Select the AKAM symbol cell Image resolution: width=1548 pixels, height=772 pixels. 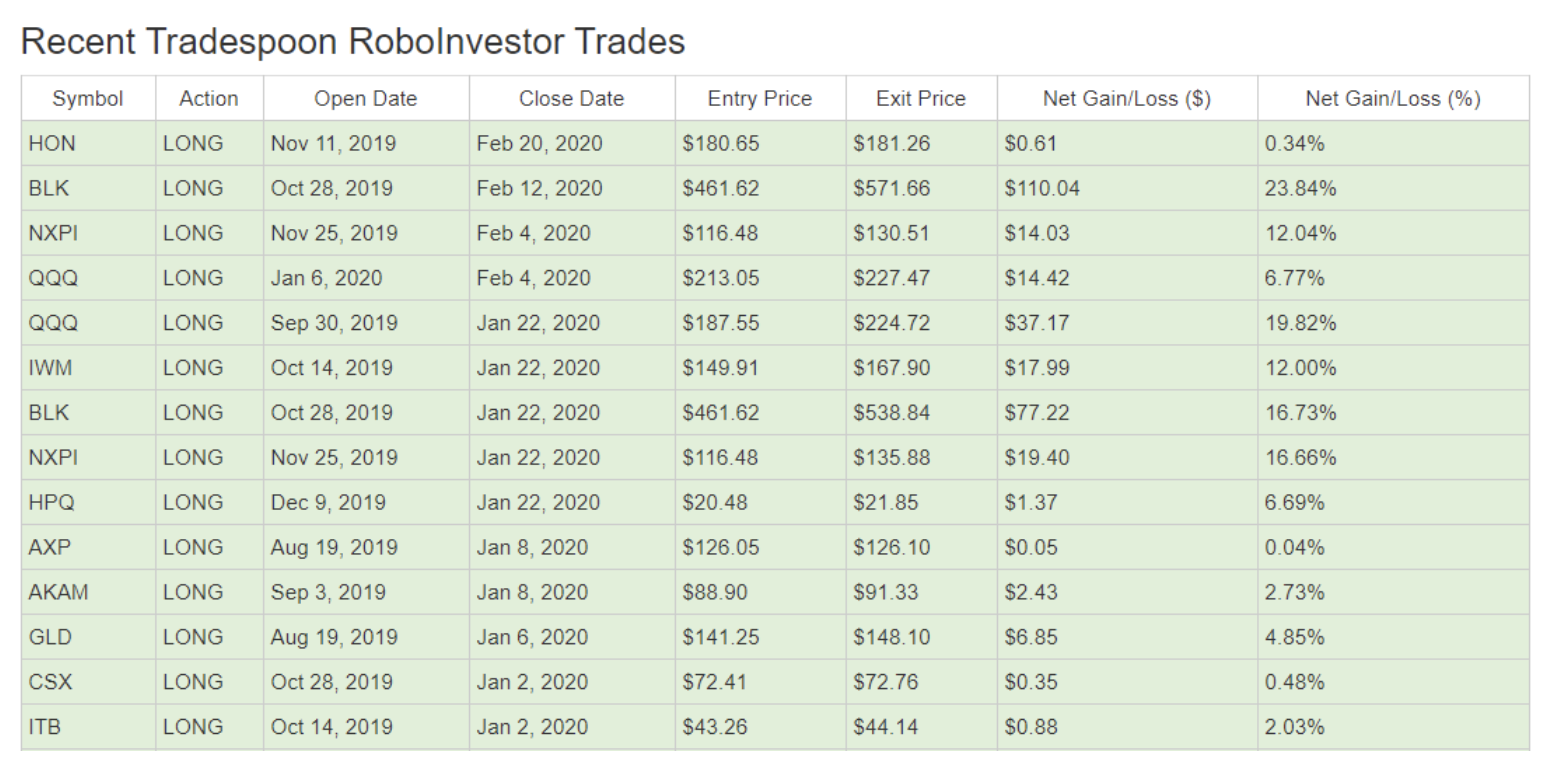point(88,592)
